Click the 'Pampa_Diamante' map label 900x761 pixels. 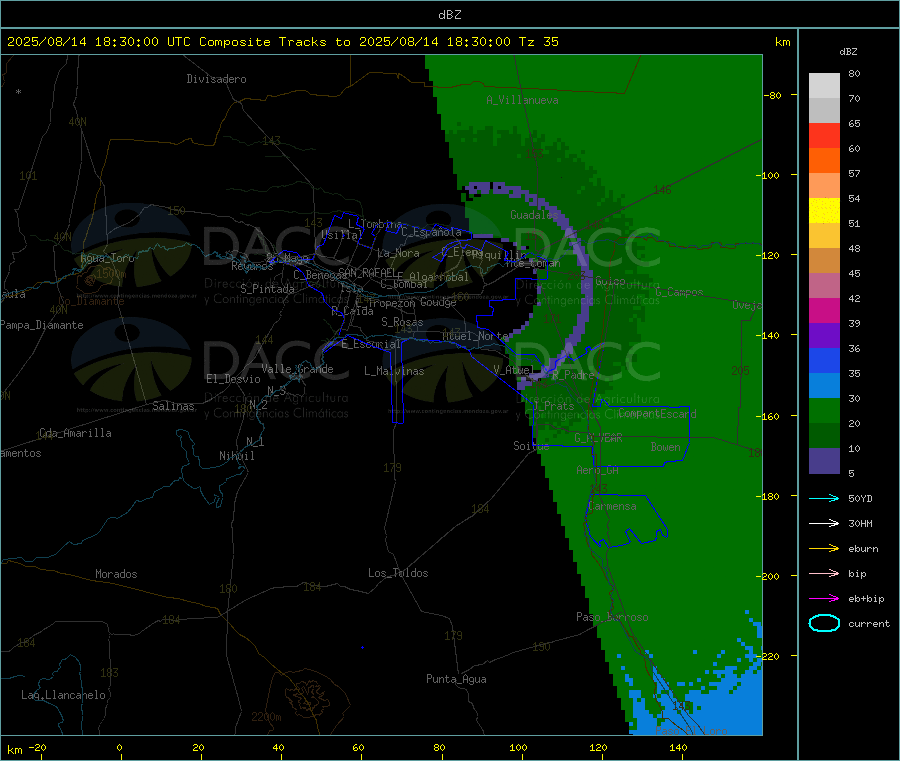tap(41, 325)
